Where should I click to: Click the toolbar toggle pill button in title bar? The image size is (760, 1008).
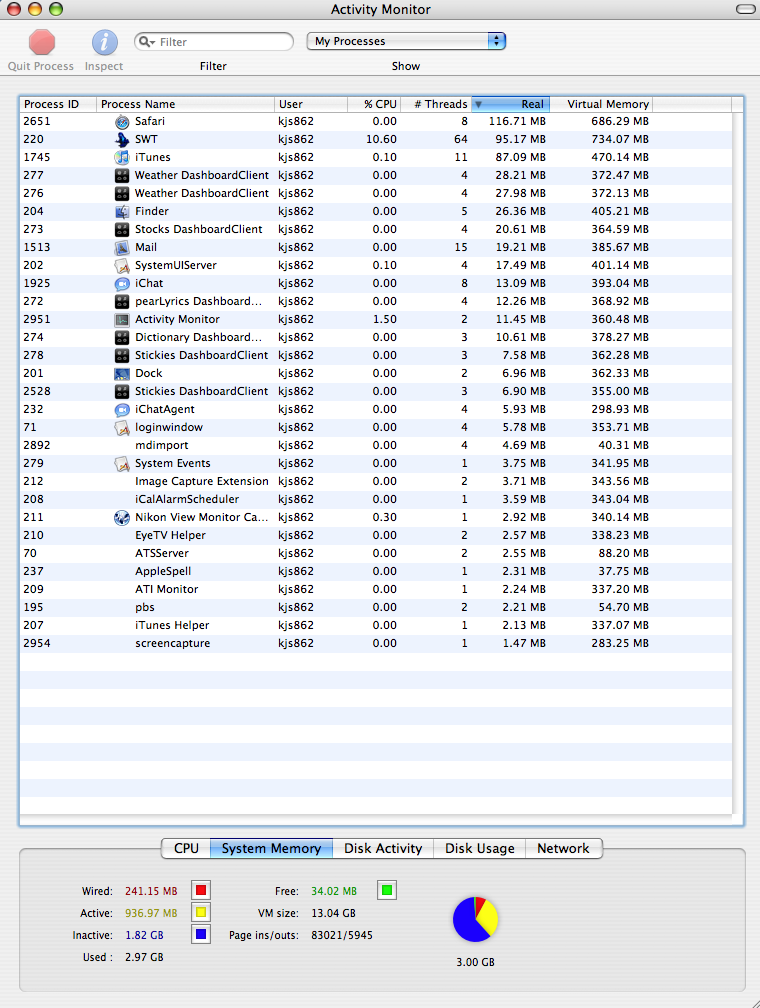click(746, 9)
